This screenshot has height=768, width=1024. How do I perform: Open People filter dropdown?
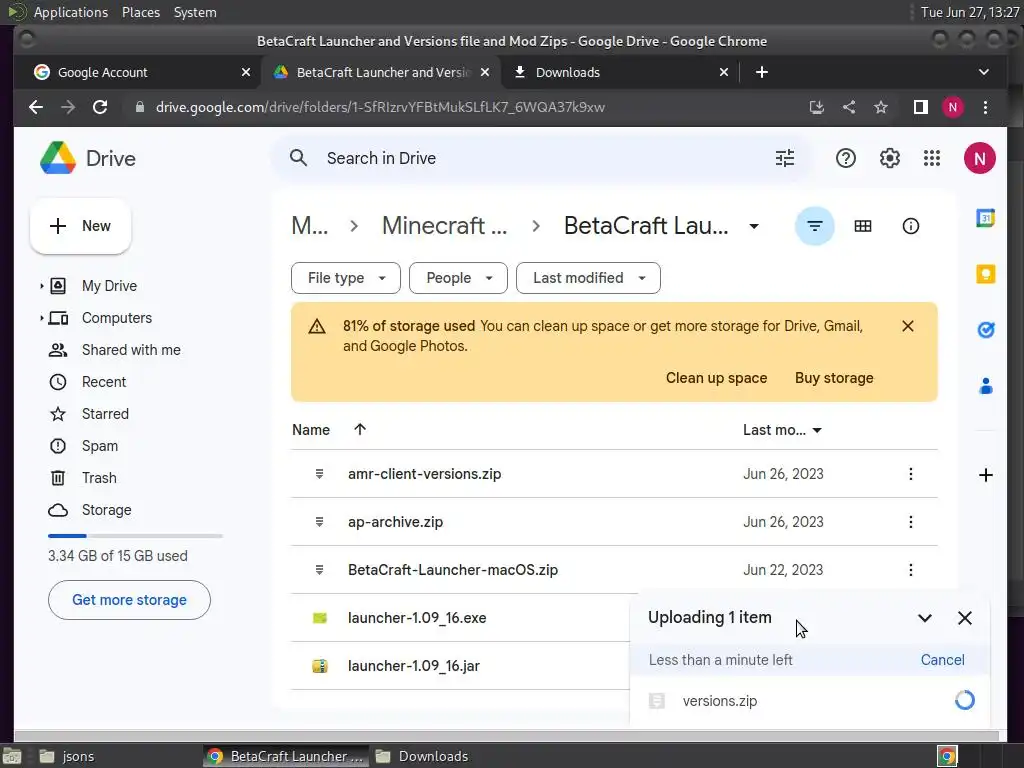(x=458, y=278)
